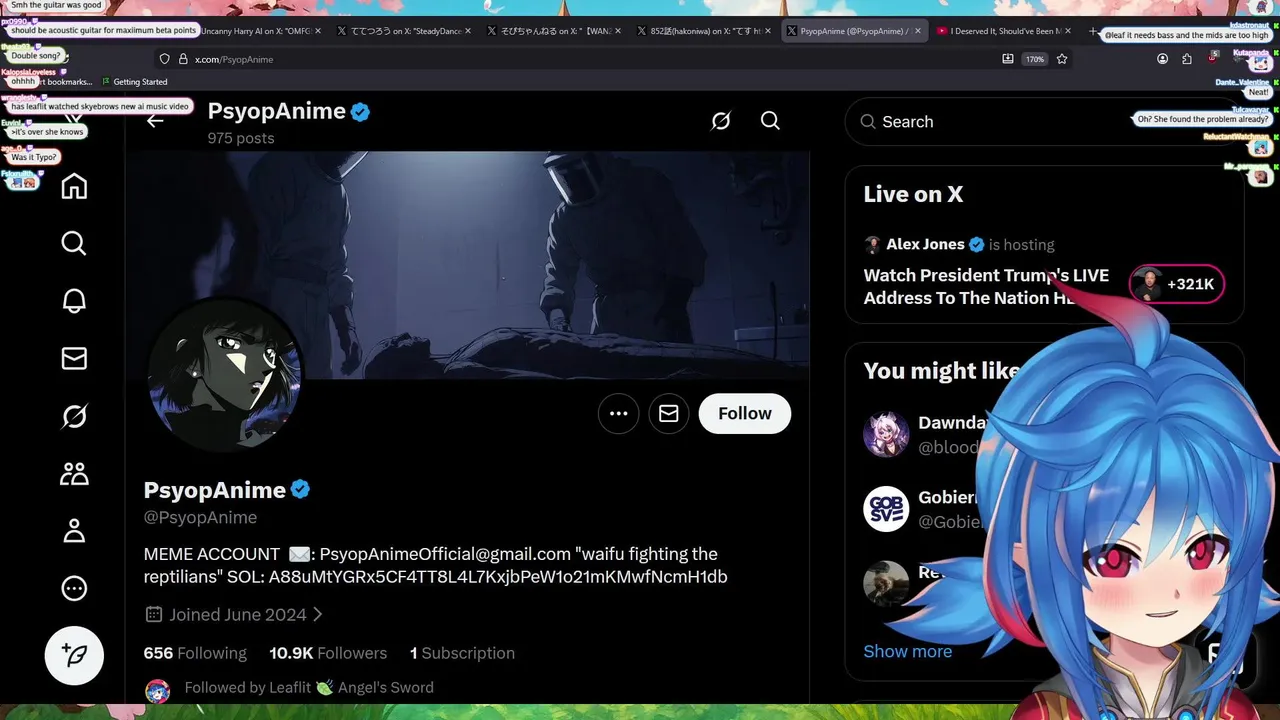Open the 1 Subscription link

point(462,653)
